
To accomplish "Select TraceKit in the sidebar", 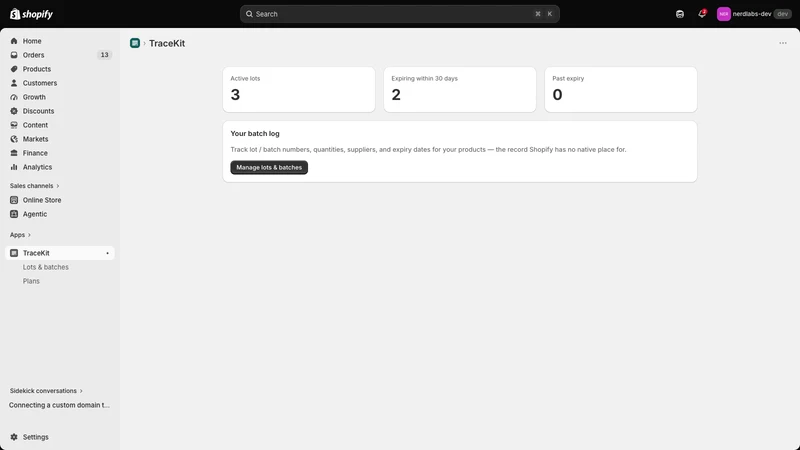I will pyautogui.click(x=60, y=253).
